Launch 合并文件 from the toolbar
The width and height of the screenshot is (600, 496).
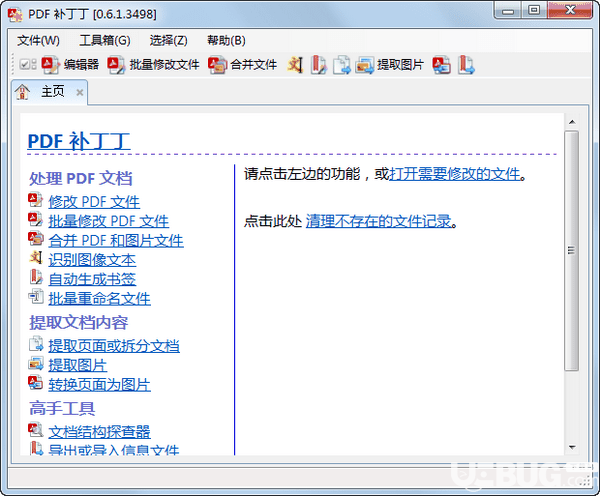[x=243, y=64]
